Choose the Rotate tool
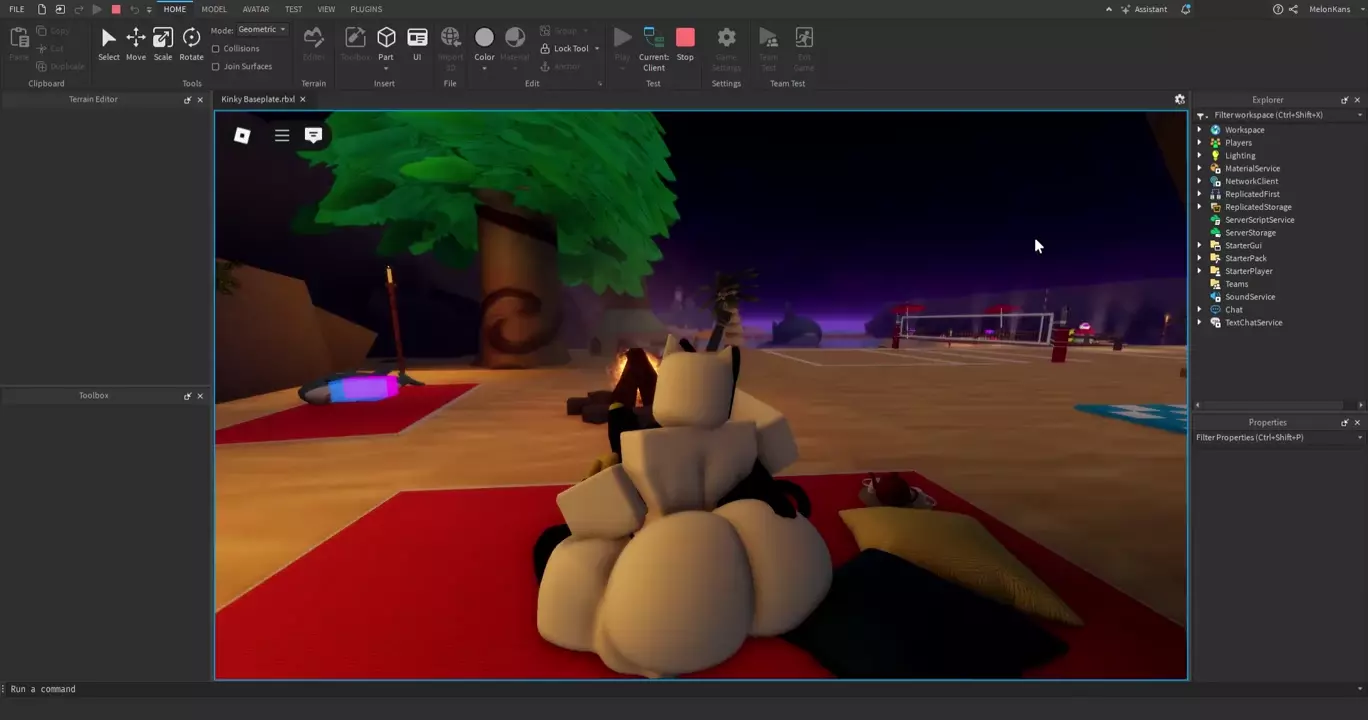Viewport: 1368px width, 720px height. coord(191,44)
